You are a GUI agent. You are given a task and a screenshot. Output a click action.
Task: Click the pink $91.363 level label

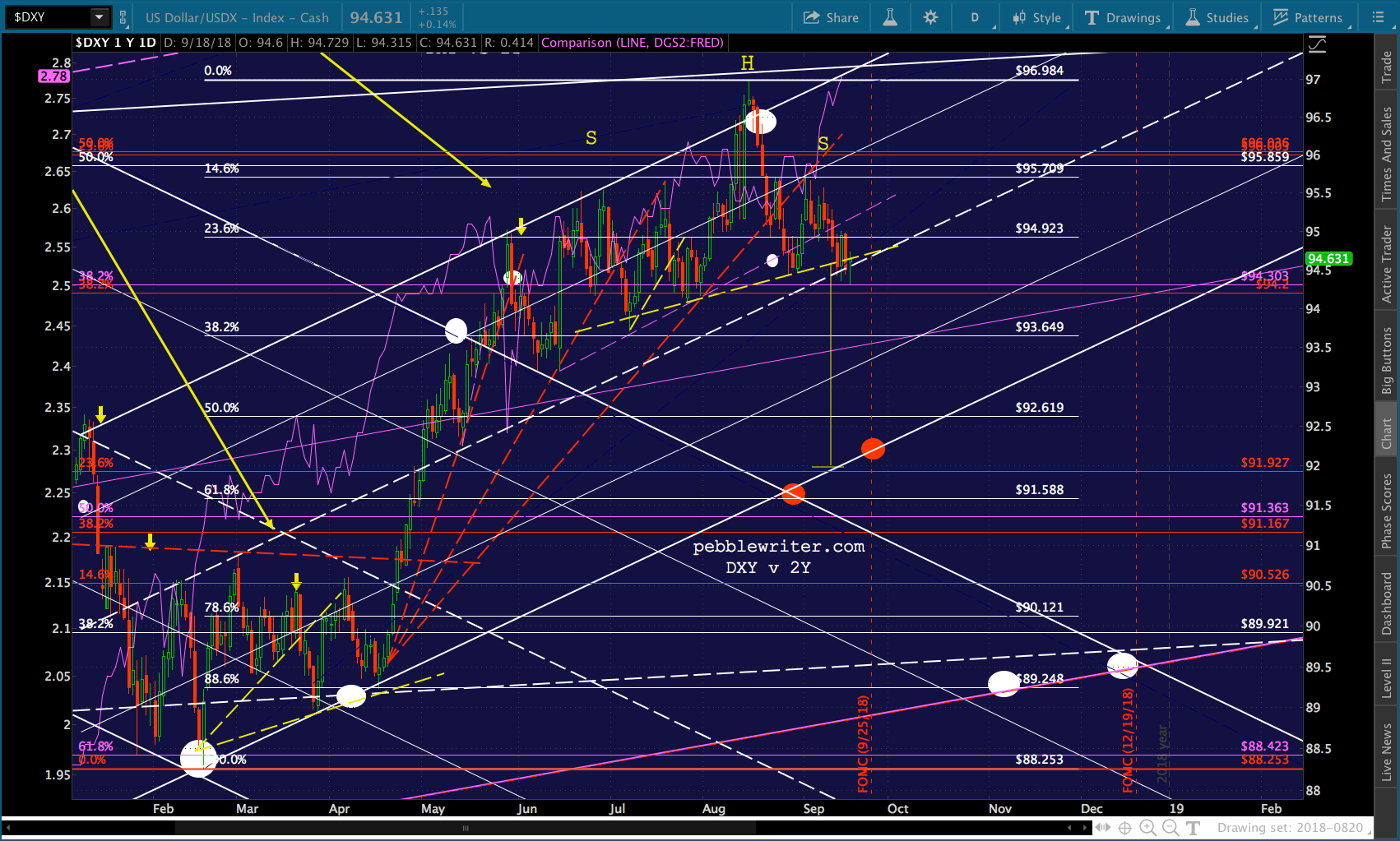pyautogui.click(x=1264, y=508)
